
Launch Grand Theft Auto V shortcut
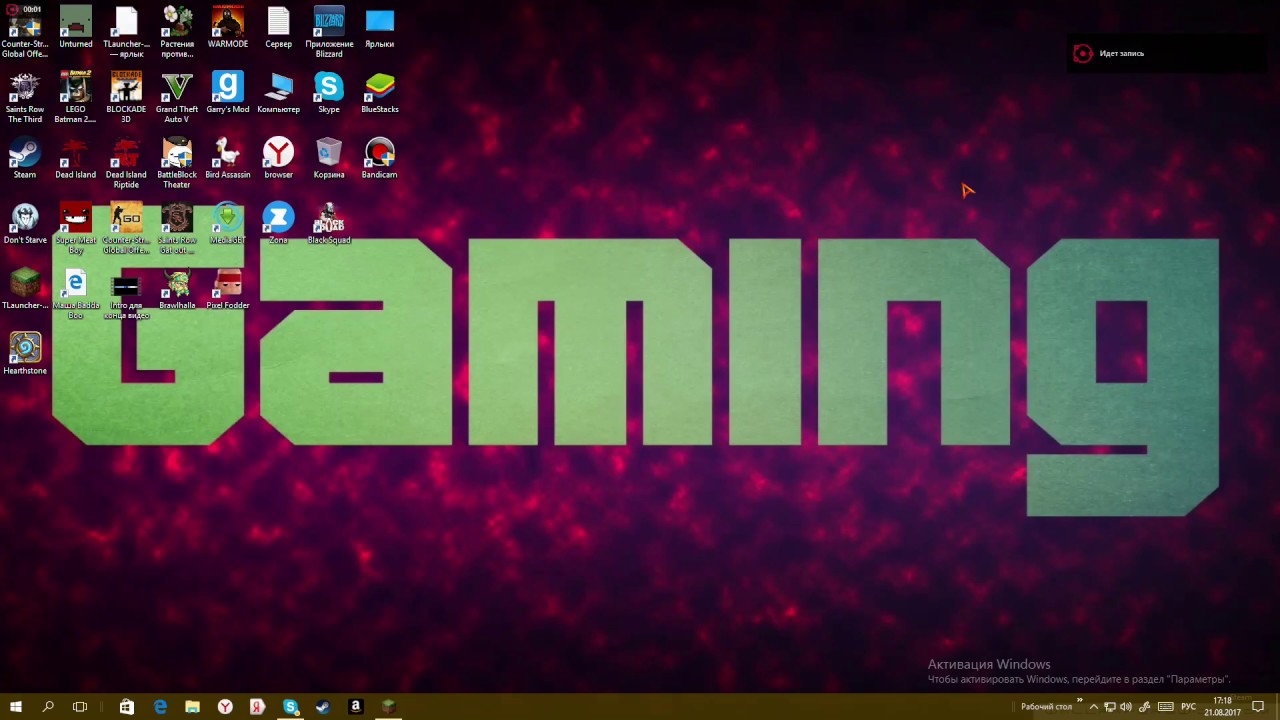pyautogui.click(x=177, y=97)
